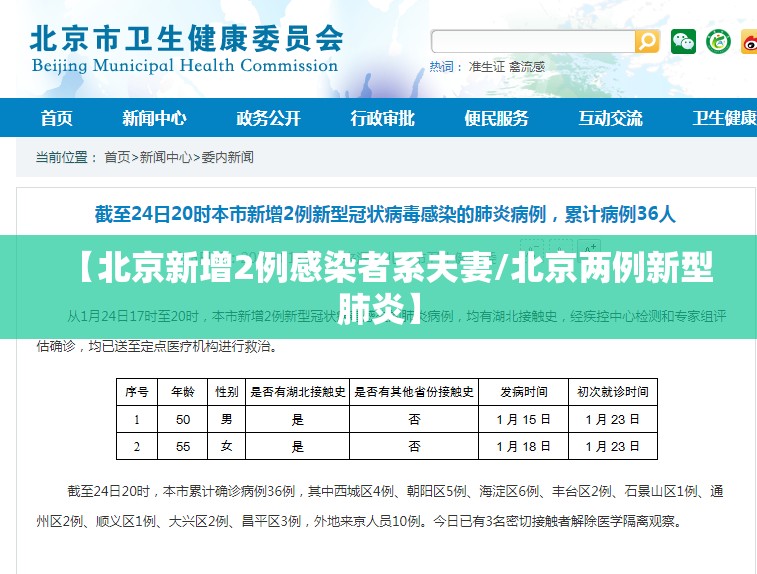This screenshot has height=574, width=757.
Task: Open the 互动交流 navigation item
Action: (610, 118)
